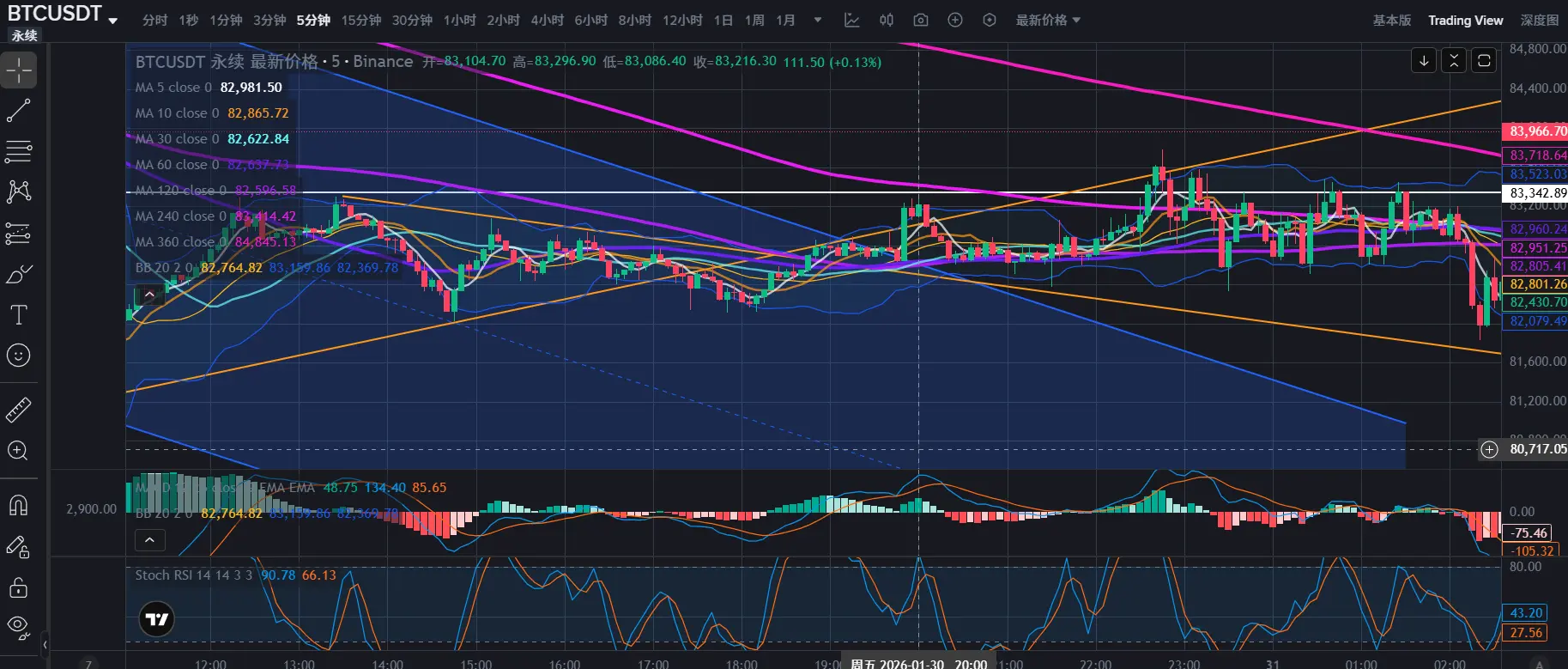
Task: Click the 永续 perpetual contract tag
Action: point(25,35)
